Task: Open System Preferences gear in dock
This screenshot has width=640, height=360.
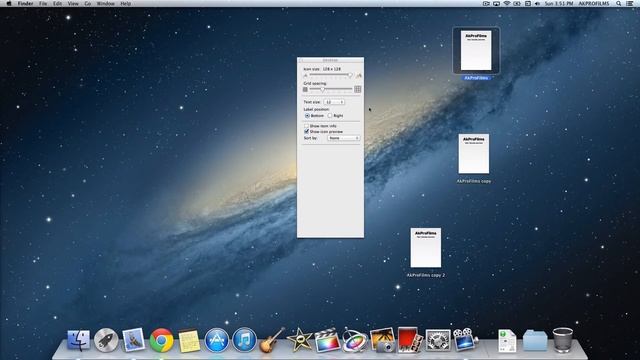Action: point(438,340)
